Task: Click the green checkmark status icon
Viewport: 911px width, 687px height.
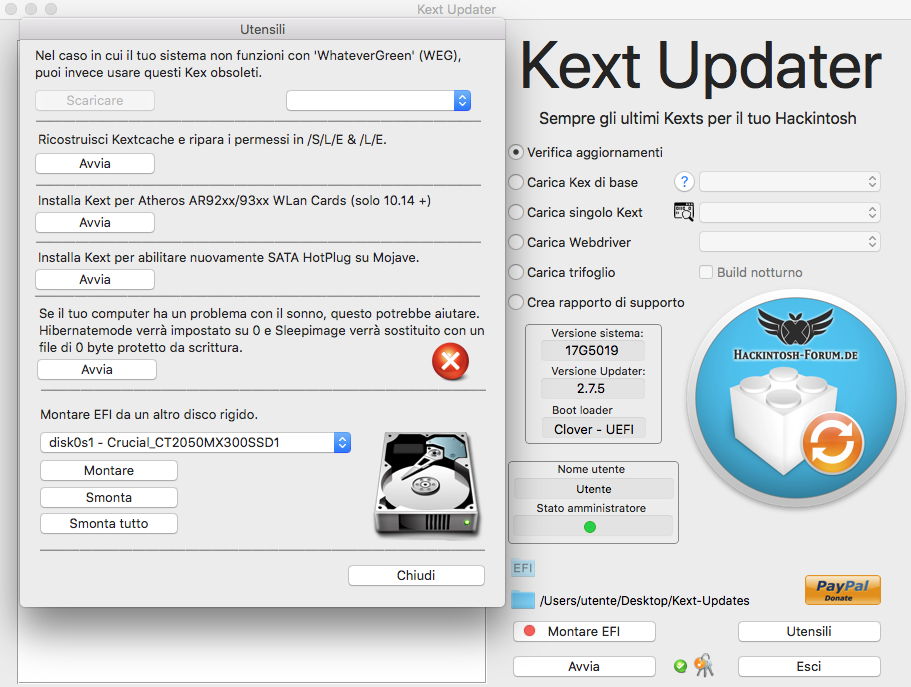Action: point(680,666)
